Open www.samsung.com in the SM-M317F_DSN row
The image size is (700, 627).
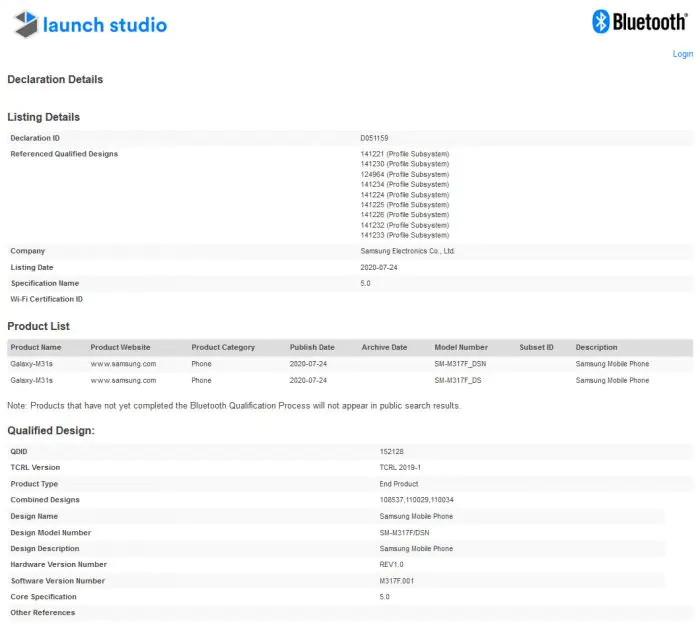(123, 364)
